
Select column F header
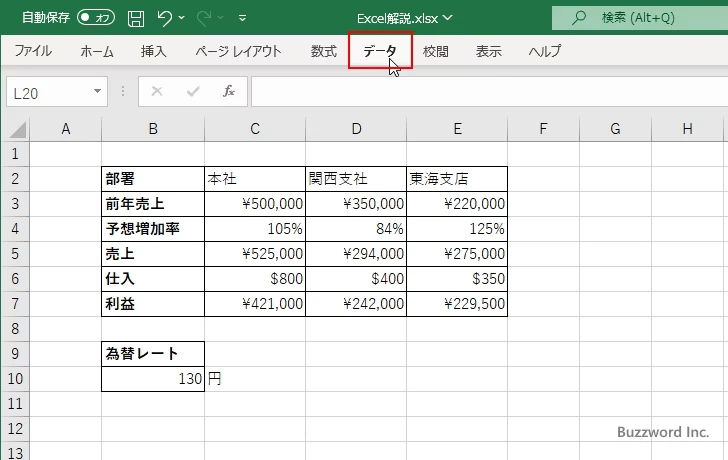tap(543, 129)
